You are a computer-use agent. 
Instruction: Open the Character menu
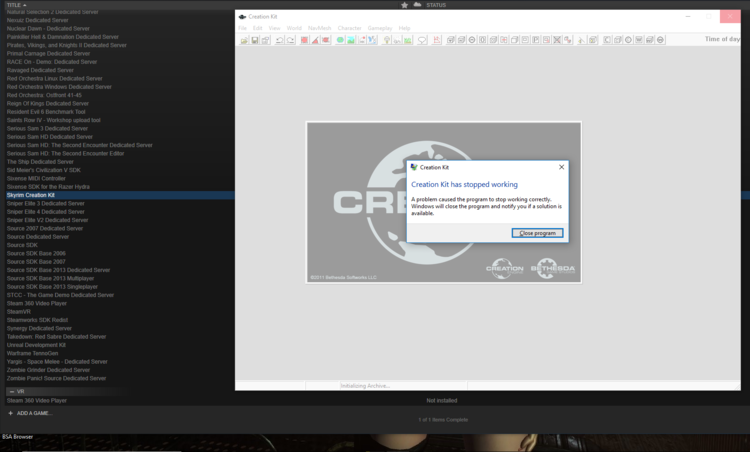click(350, 28)
